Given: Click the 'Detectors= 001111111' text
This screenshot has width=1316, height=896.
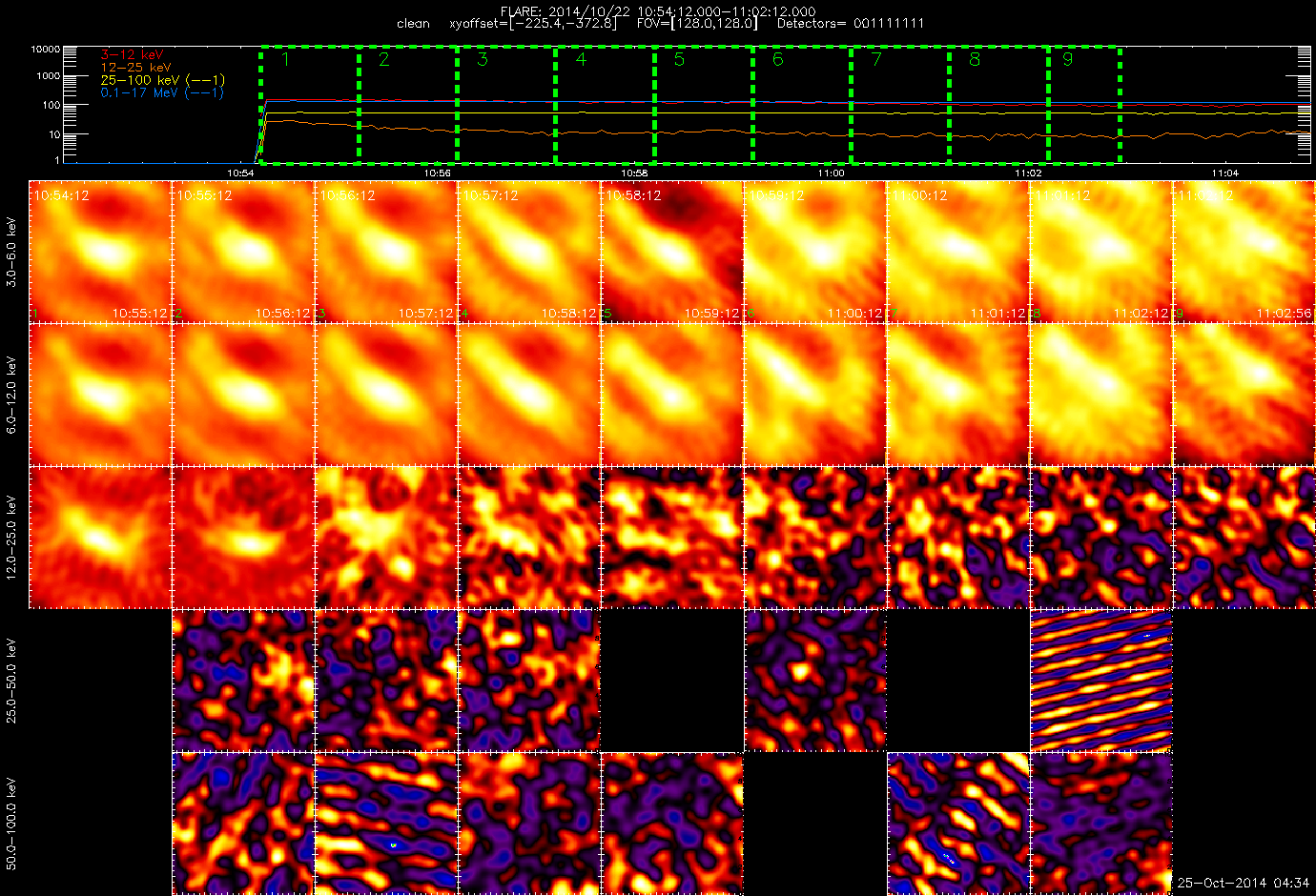Looking at the screenshot, I should 851,23.
